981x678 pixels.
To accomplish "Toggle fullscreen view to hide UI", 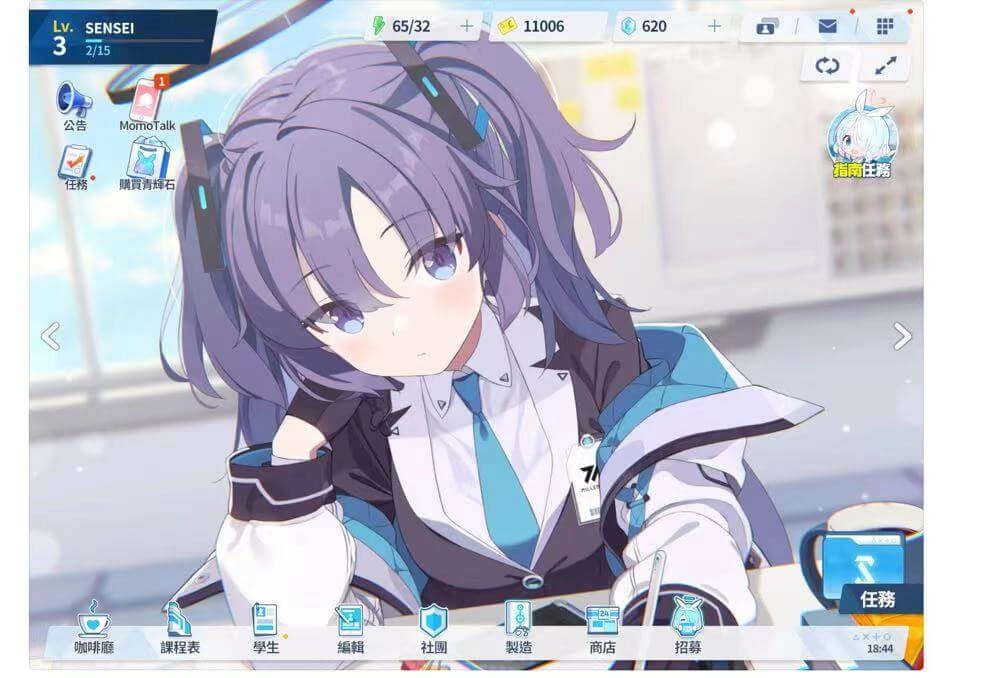I will [x=885, y=67].
